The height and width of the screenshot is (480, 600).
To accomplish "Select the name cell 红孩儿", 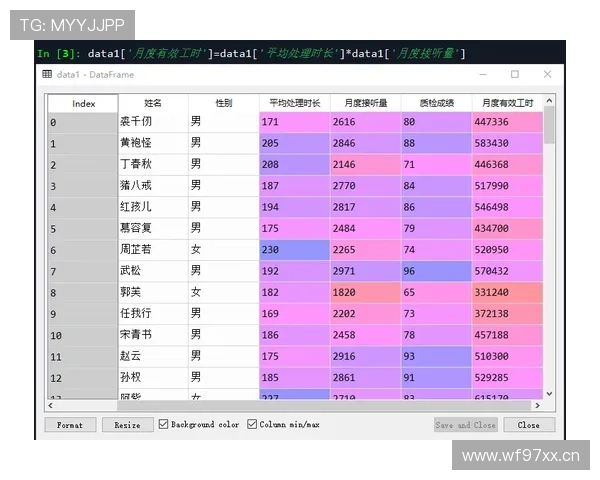I will 153,207.
